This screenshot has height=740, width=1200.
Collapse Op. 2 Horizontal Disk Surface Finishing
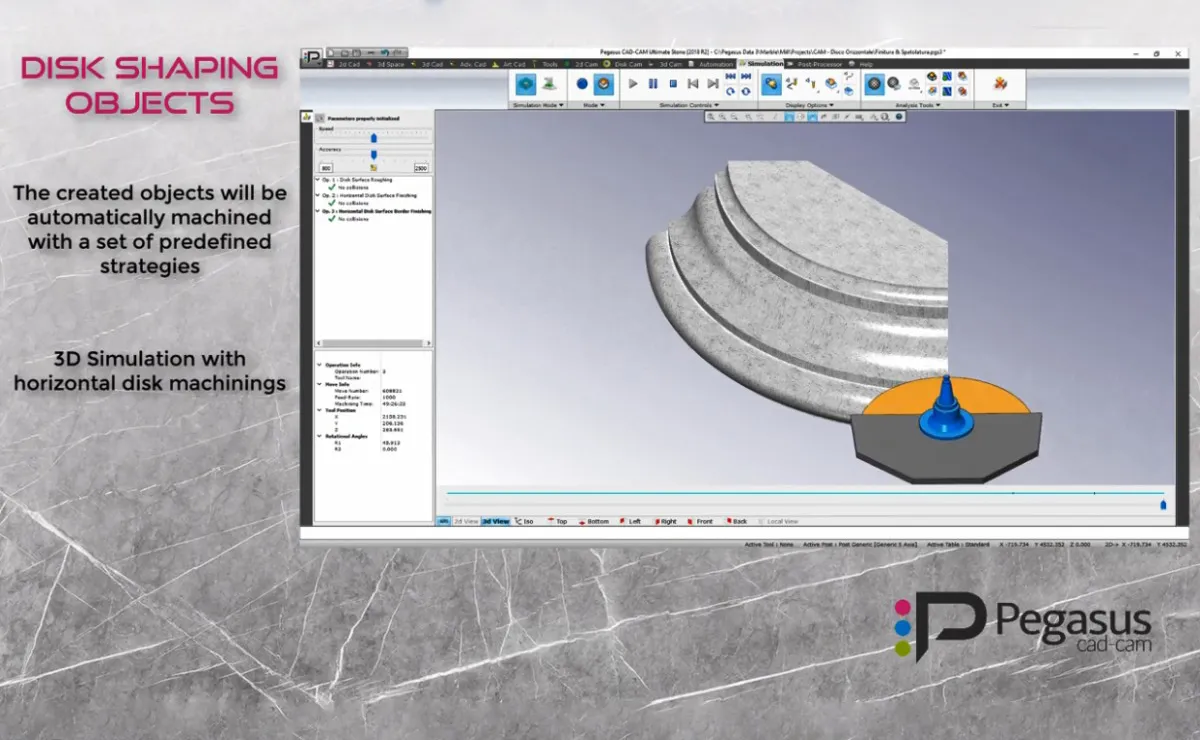(x=318, y=195)
